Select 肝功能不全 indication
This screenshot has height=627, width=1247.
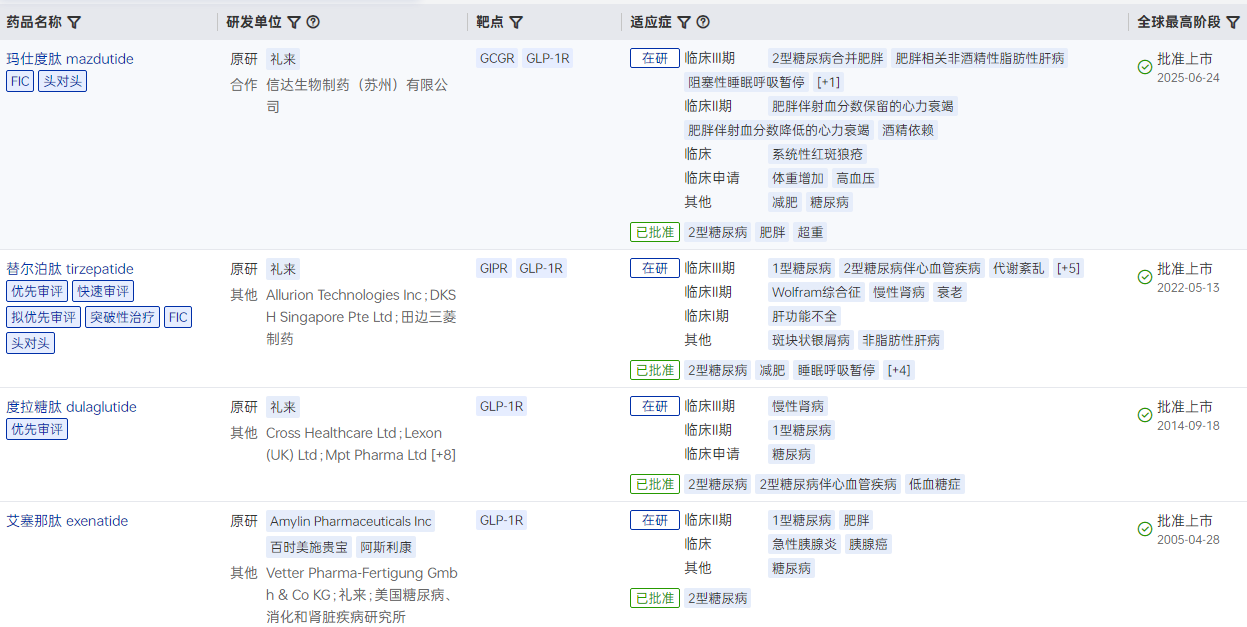[804, 316]
